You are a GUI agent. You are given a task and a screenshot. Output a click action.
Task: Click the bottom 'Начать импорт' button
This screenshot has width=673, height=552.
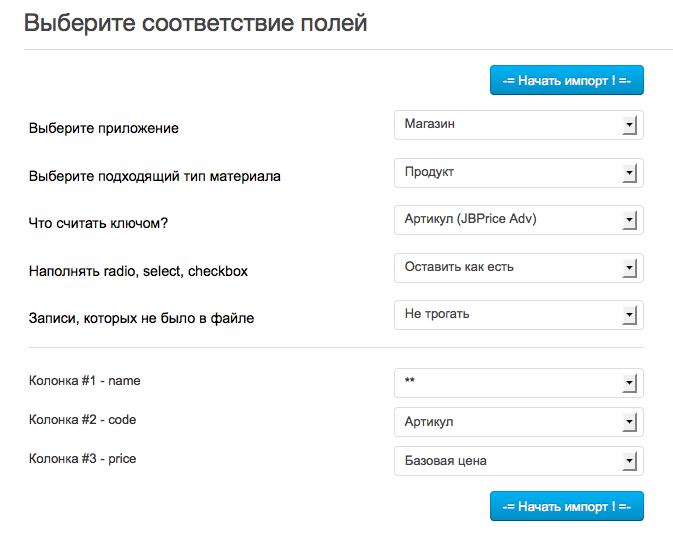point(566,505)
